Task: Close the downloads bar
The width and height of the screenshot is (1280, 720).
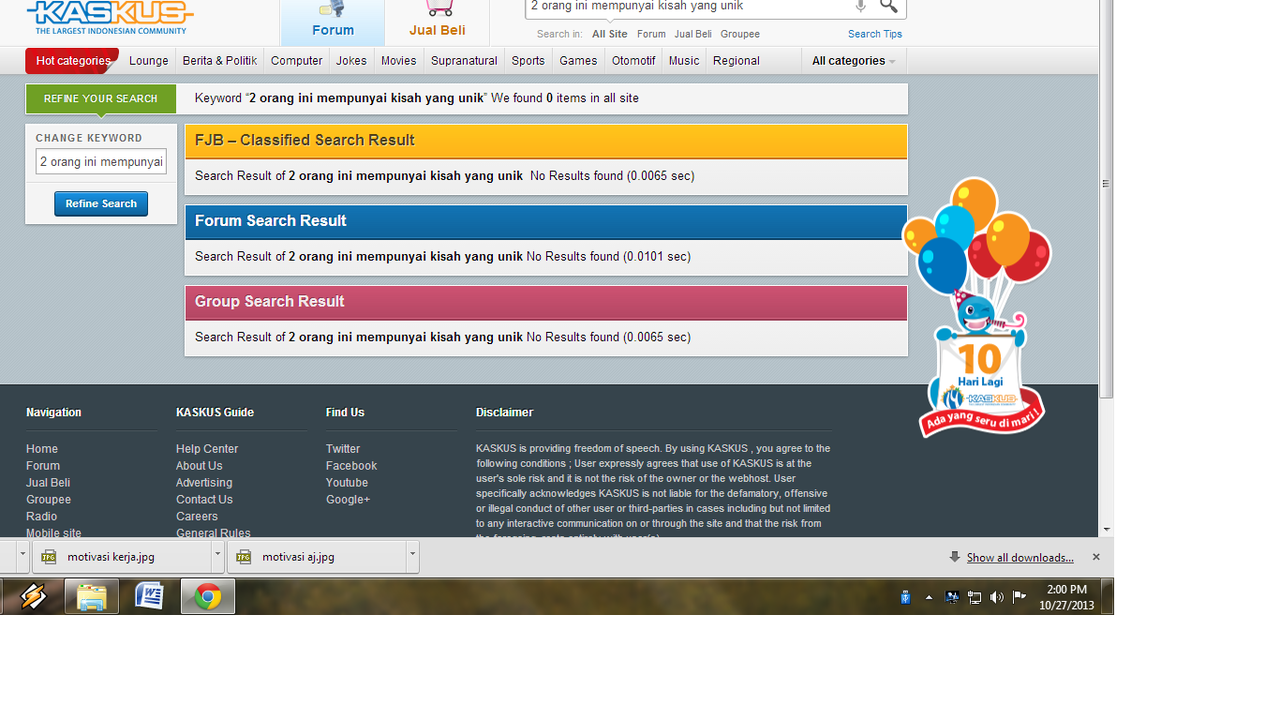Action: (x=1096, y=557)
